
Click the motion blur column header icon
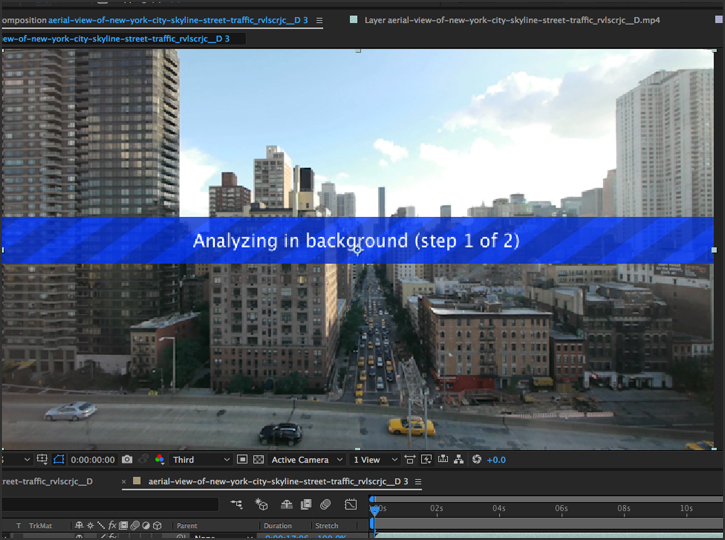click(x=135, y=525)
